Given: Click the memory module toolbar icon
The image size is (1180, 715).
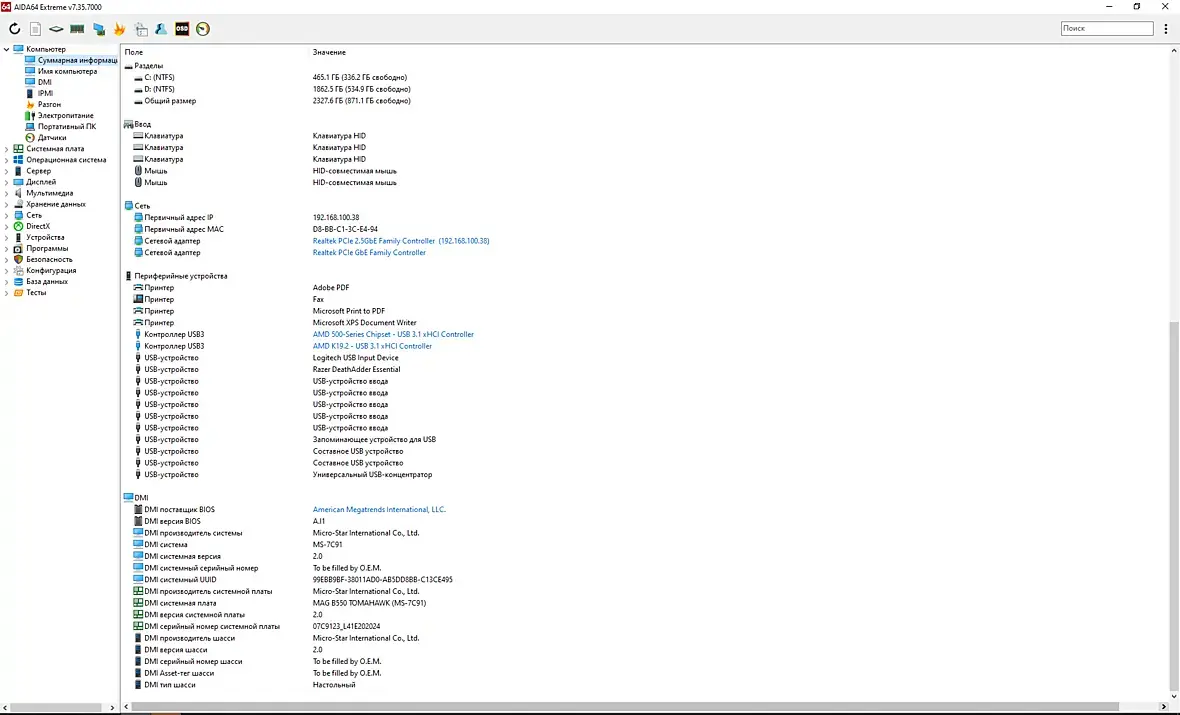Looking at the screenshot, I should [77, 29].
